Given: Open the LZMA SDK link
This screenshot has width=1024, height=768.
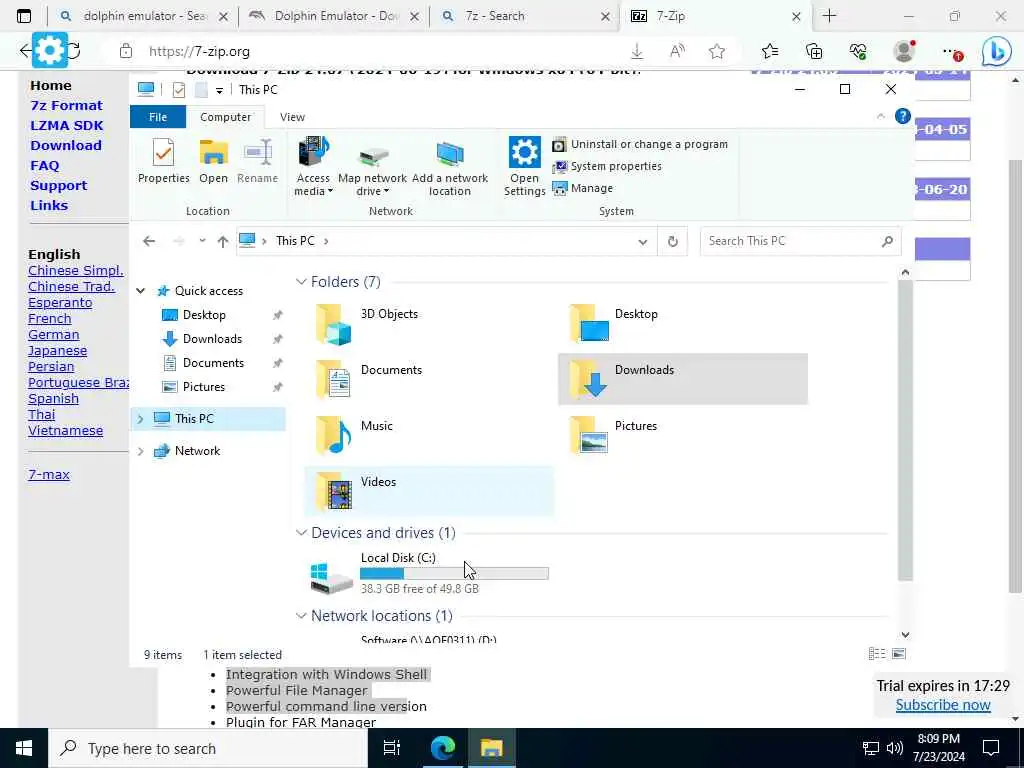Looking at the screenshot, I should 67,125.
